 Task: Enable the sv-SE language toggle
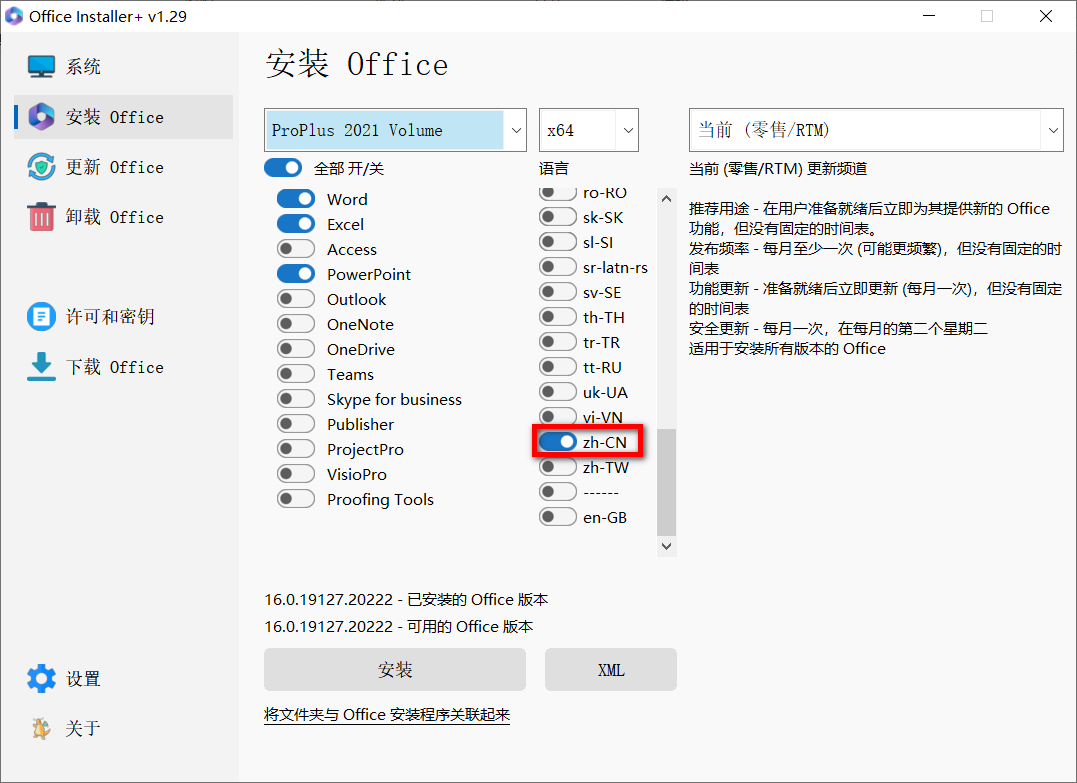point(558,292)
